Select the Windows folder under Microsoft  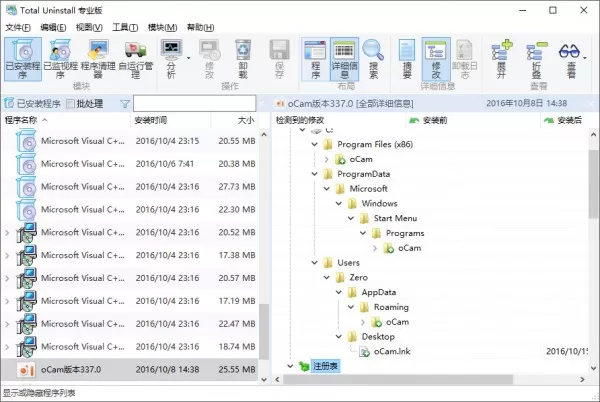[x=379, y=203]
